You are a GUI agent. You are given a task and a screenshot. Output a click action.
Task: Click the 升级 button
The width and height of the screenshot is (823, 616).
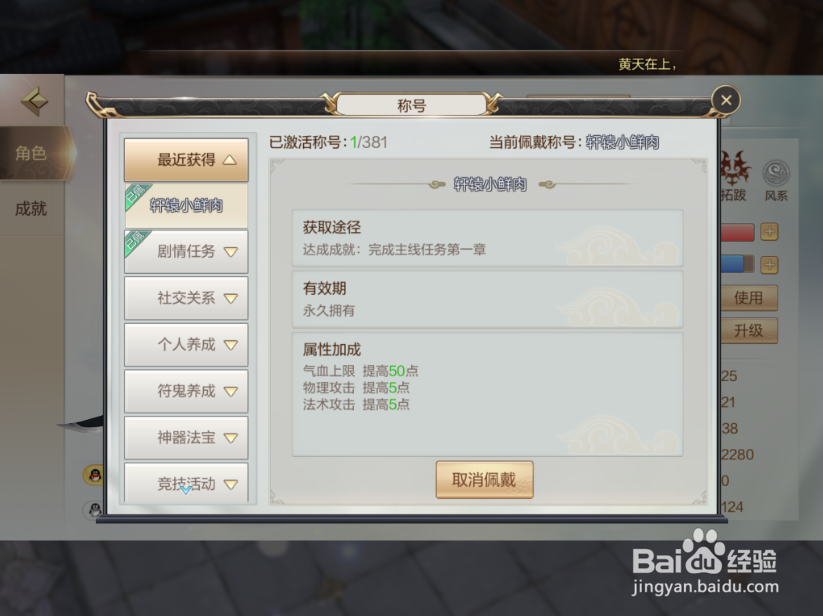click(x=748, y=331)
